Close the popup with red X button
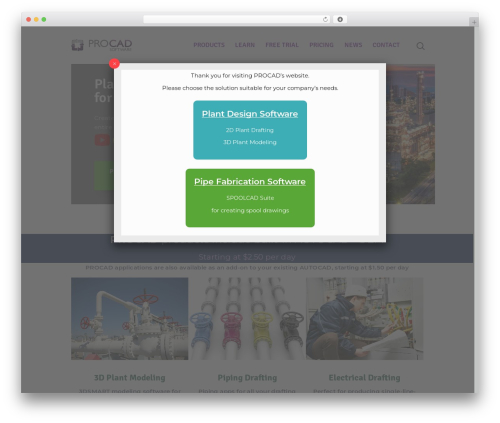Viewport: 500px width, 423px height. pyautogui.click(x=114, y=63)
